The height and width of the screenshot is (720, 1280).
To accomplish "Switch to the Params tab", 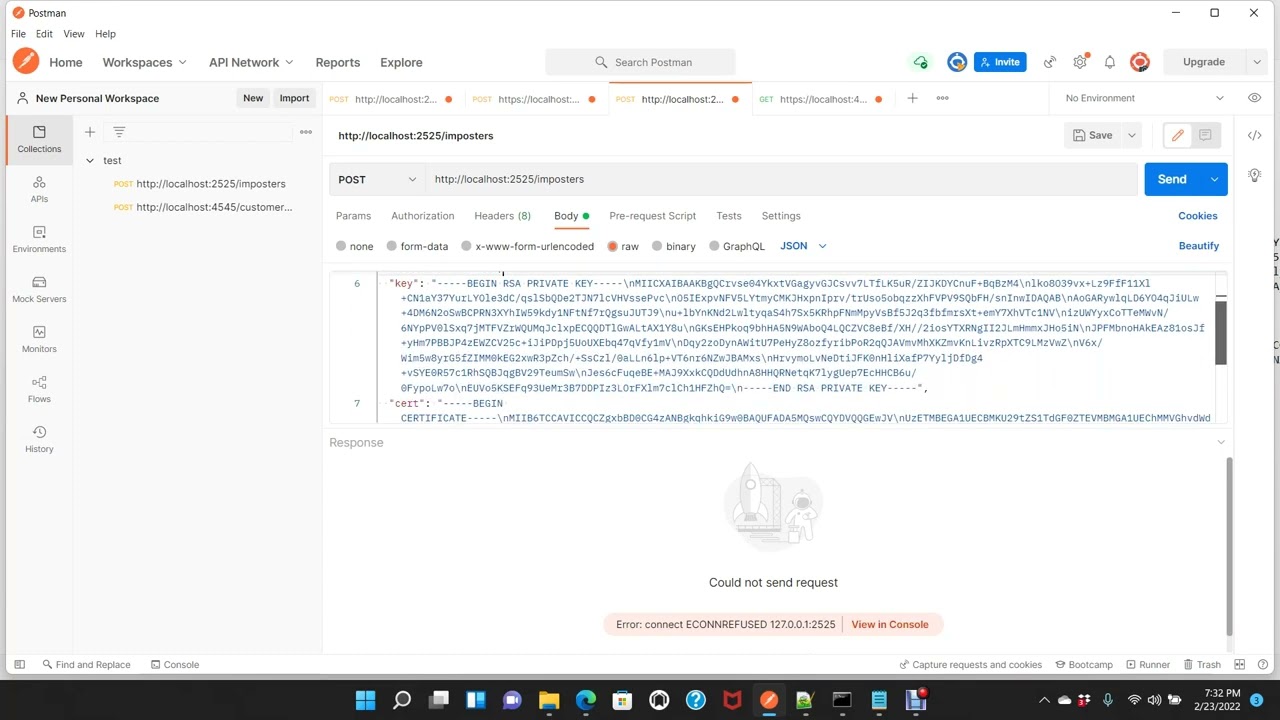I will pyautogui.click(x=353, y=216).
